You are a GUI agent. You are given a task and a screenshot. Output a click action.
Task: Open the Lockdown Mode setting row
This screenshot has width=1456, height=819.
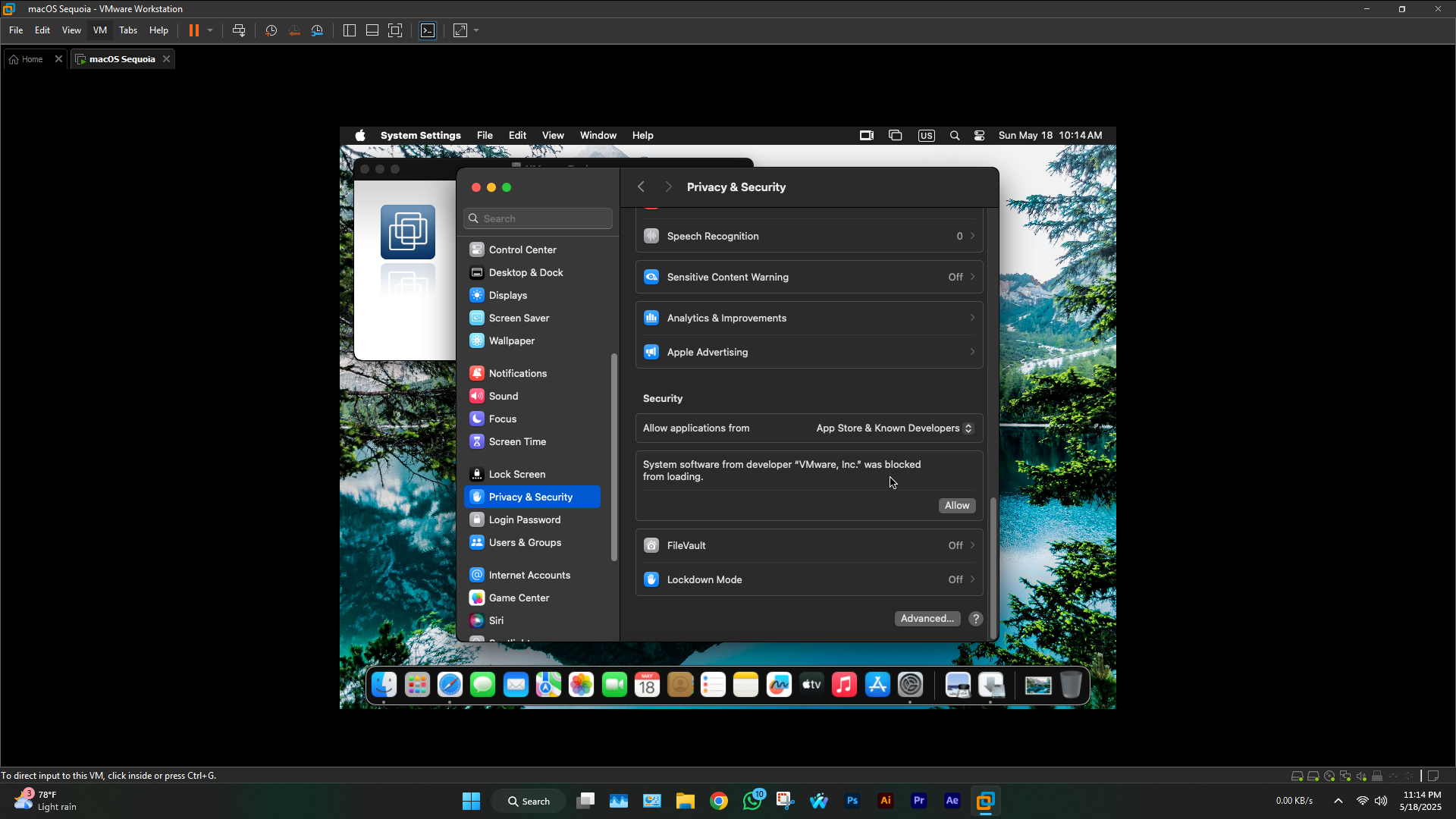click(809, 579)
